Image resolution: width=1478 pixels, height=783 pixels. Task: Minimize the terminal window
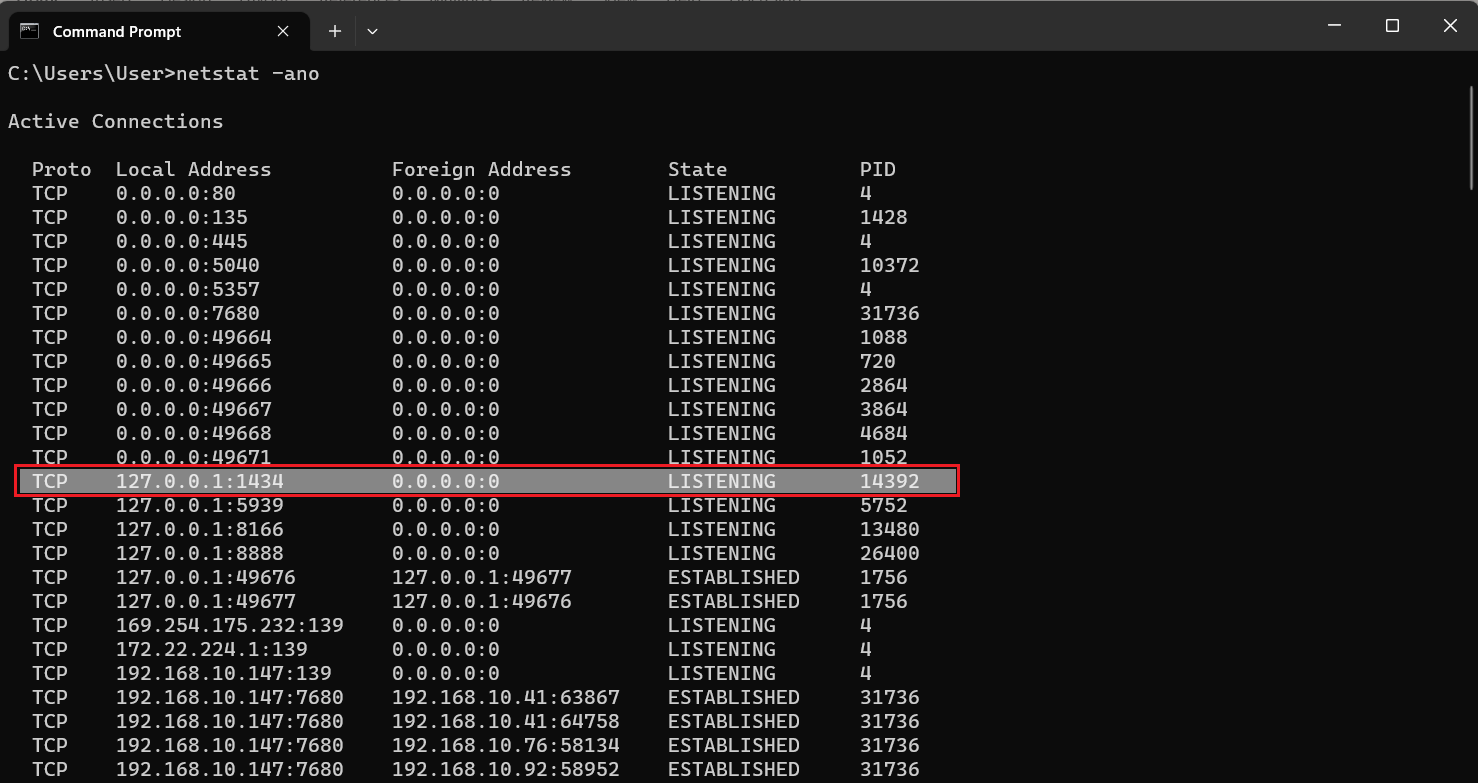(1334, 26)
